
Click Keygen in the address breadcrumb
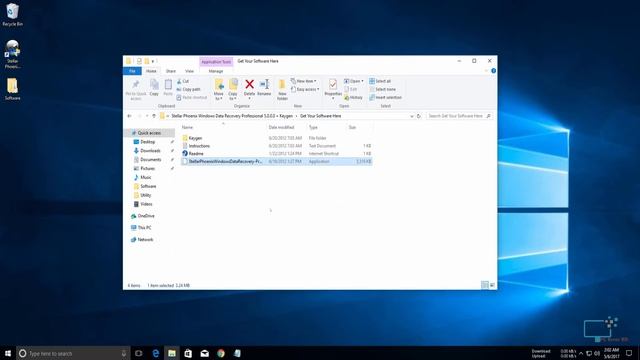[286, 116]
